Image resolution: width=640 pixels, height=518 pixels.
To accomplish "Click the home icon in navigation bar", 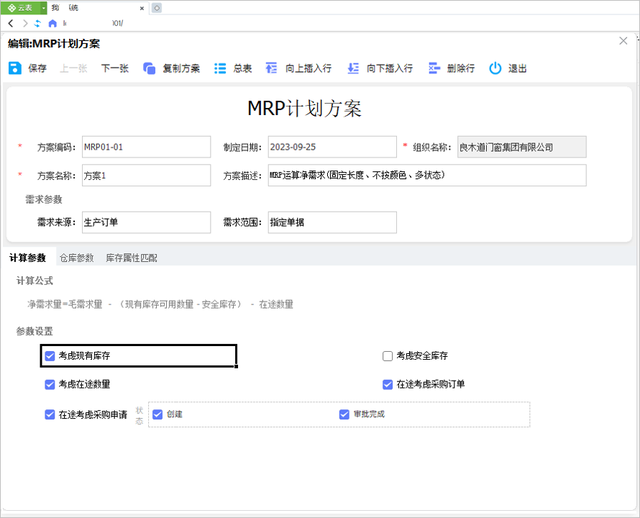I will (52, 23).
